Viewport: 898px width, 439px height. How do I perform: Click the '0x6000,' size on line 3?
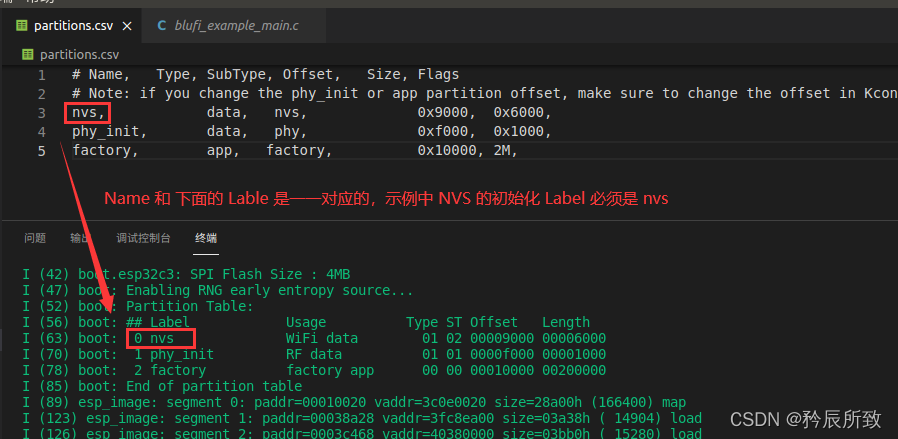coord(522,113)
